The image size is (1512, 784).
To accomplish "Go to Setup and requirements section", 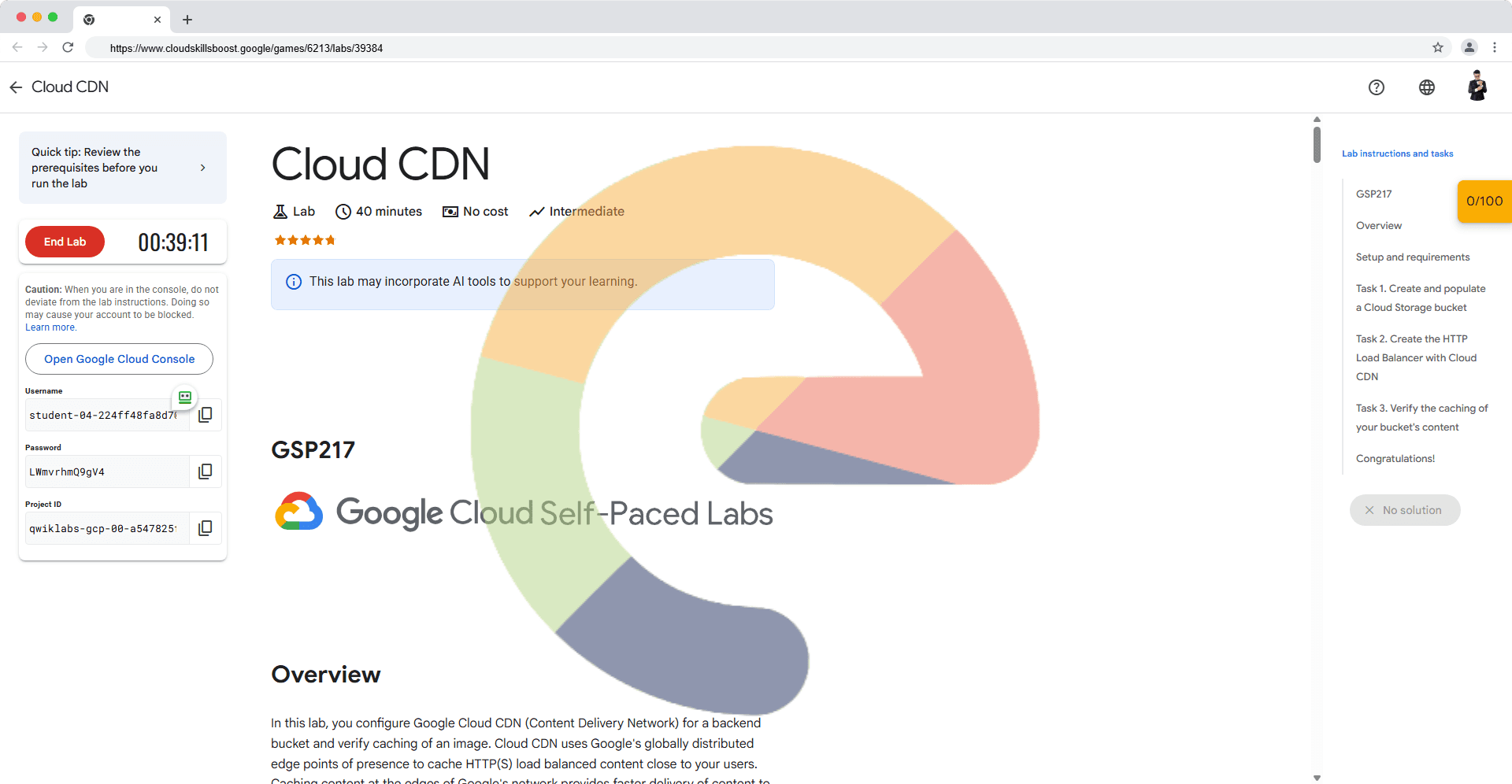I will [x=1412, y=257].
